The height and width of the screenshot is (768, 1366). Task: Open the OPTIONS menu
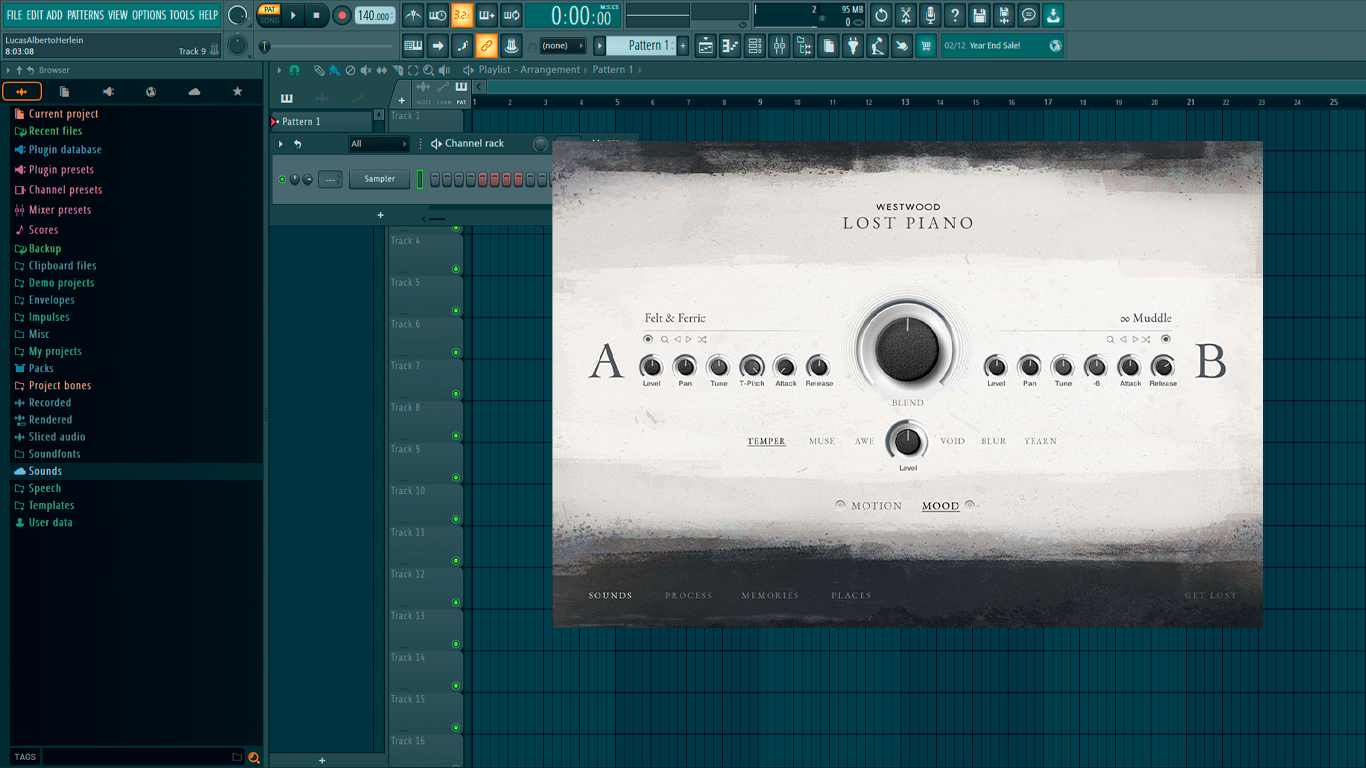coord(149,15)
